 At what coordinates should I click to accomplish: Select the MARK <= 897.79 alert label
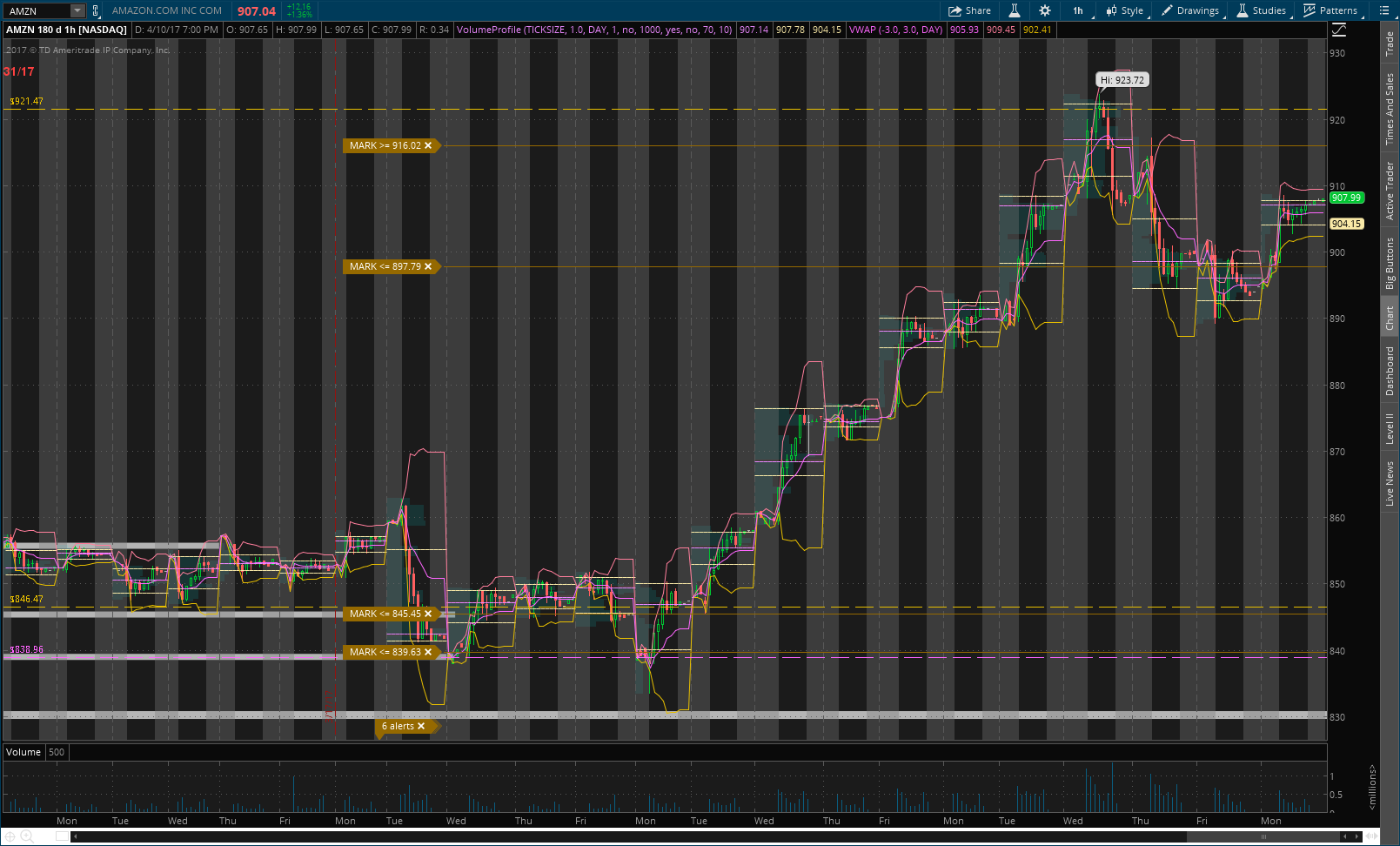click(x=385, y=266)
